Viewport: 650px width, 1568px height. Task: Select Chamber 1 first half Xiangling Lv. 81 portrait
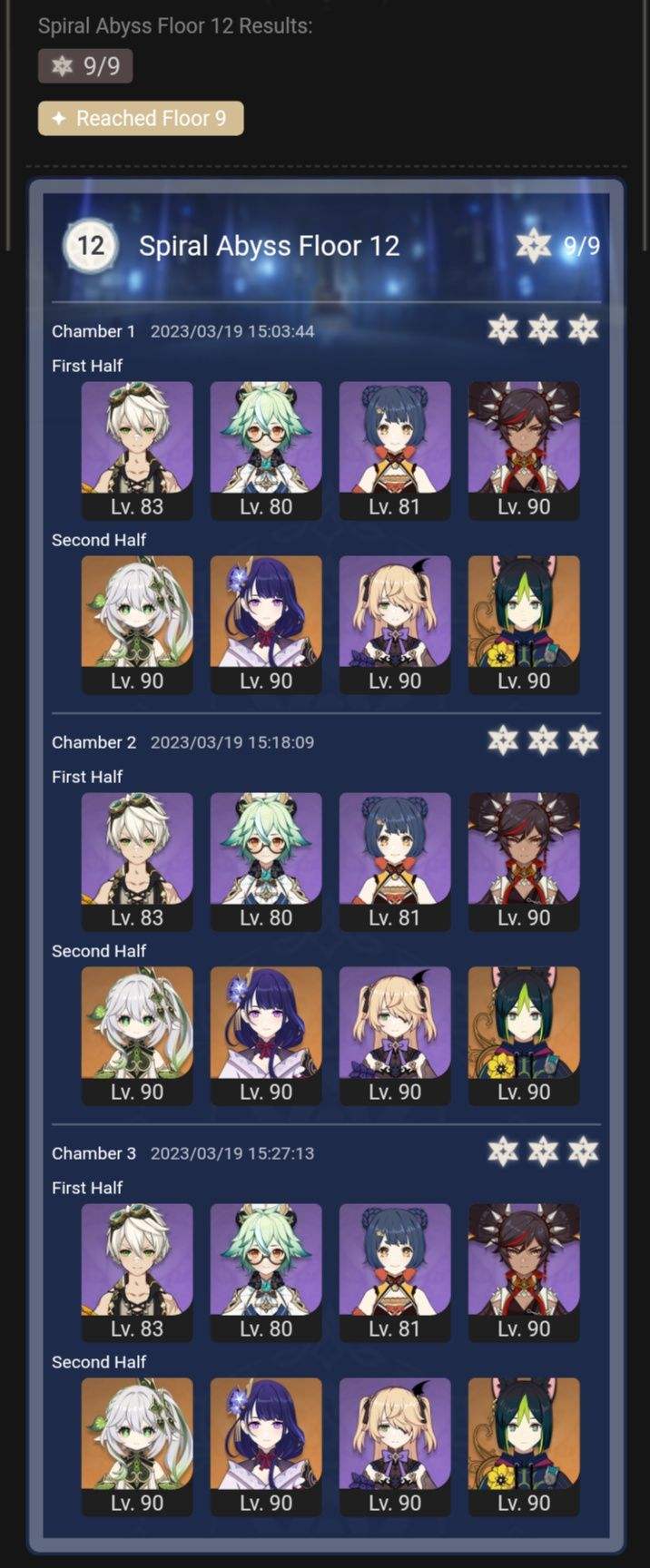coord(395,450)
